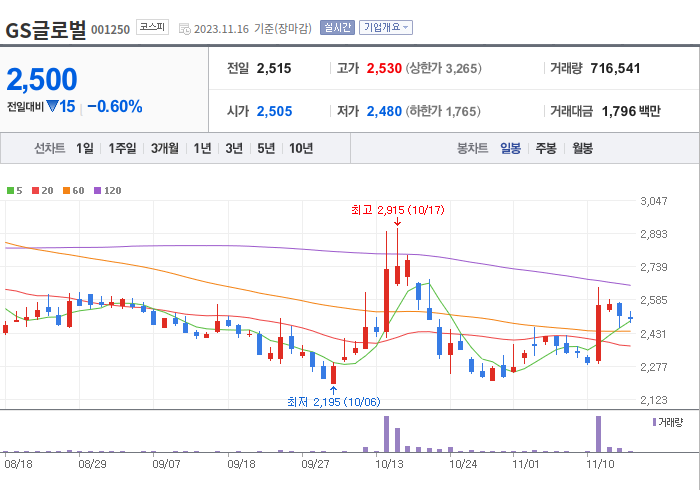This screenshot has width=700, height=490.
Task: Select the 1주일 line chart tab
Action: click(x=122, y=148)
